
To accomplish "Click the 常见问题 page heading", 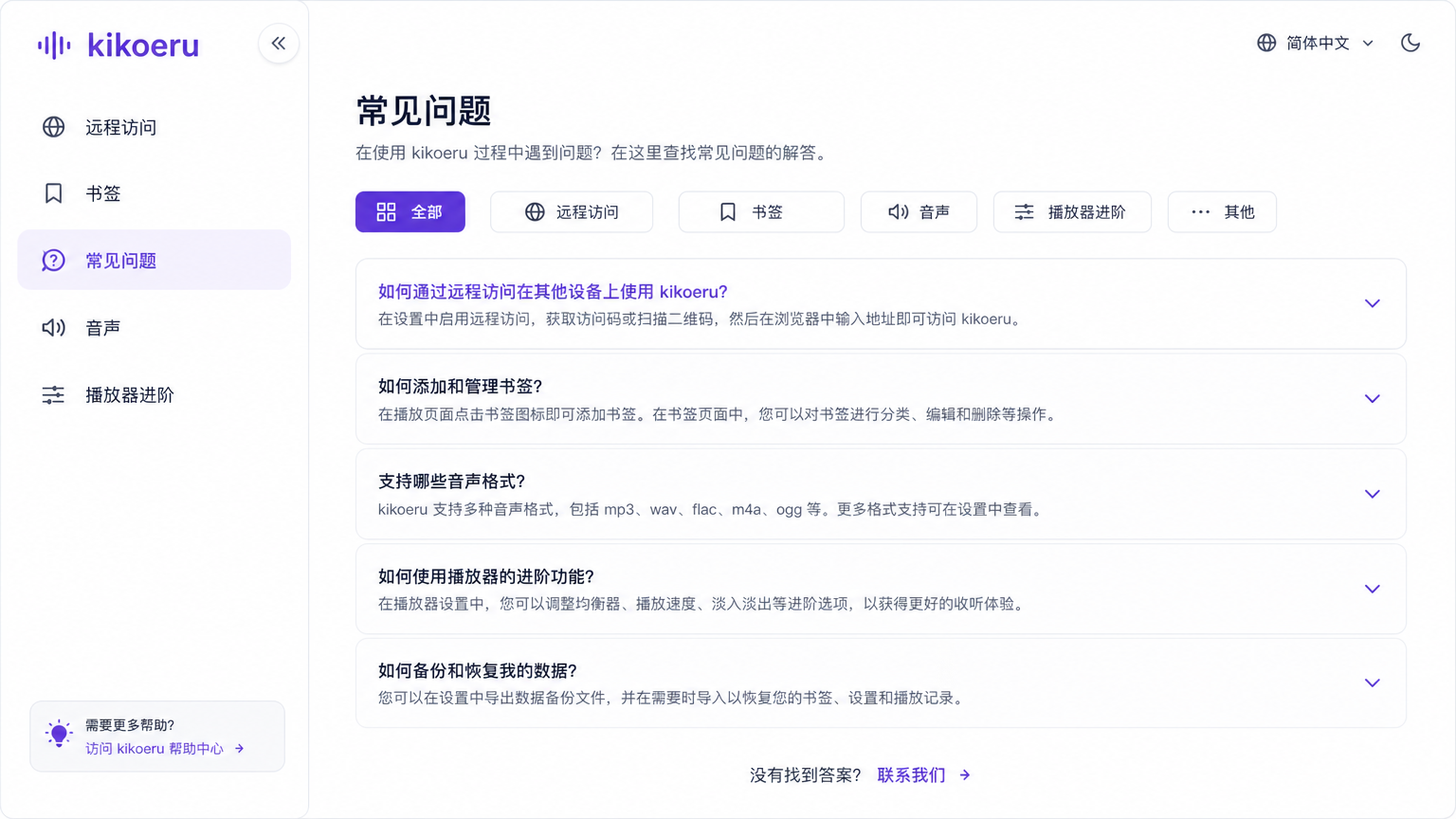I will pos(424,111).
